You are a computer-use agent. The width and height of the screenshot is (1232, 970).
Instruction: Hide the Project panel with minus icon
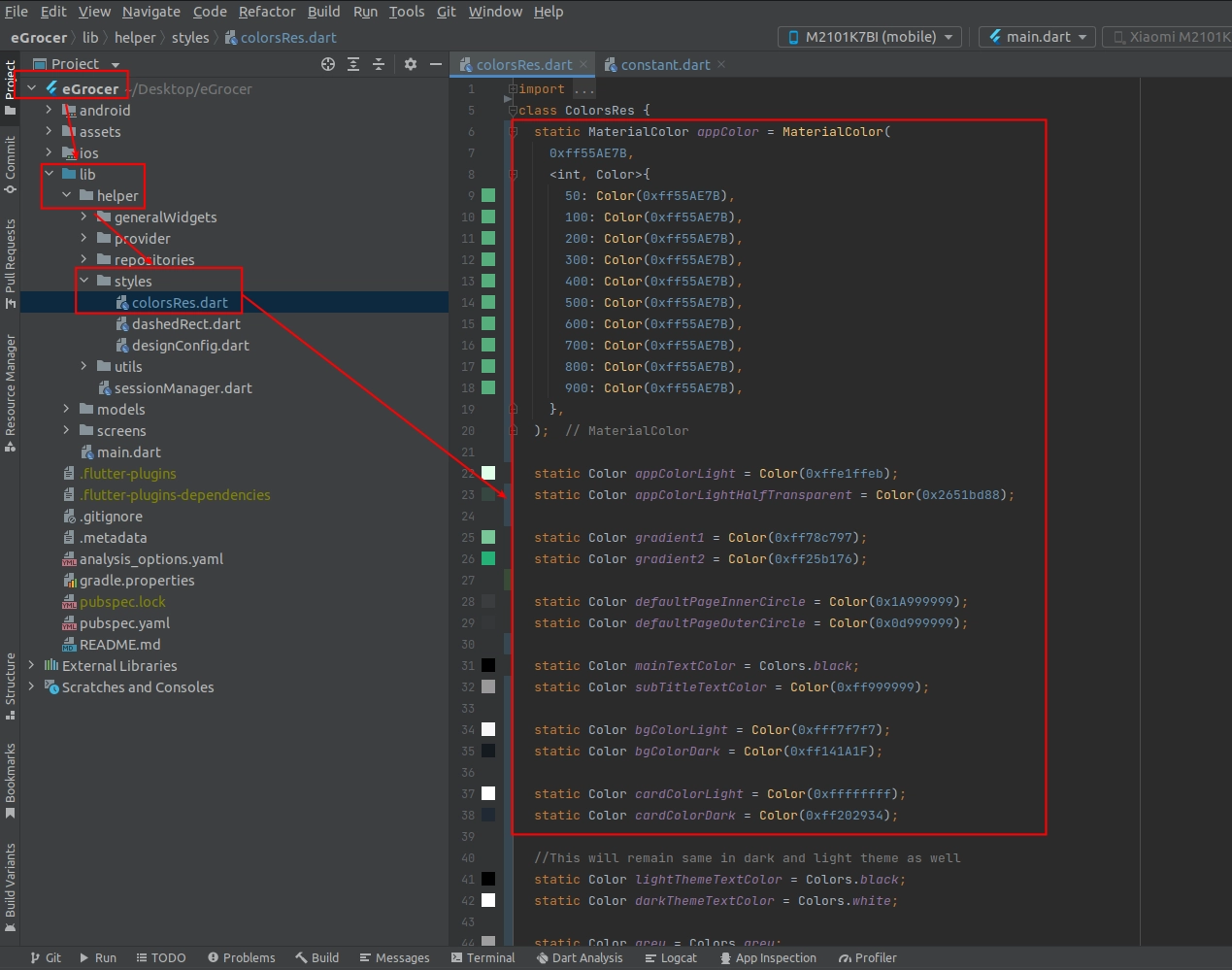(436, 64)
